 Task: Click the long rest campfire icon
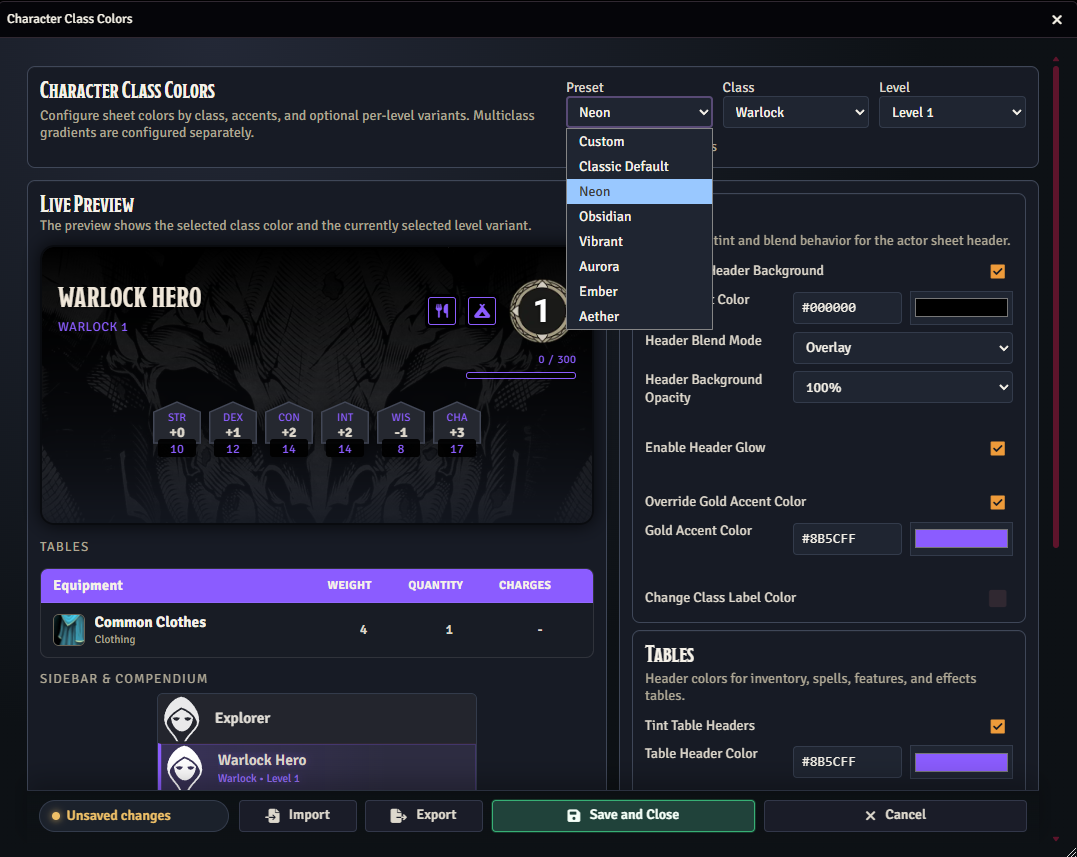pyautogui.click(x=482, y=311)
